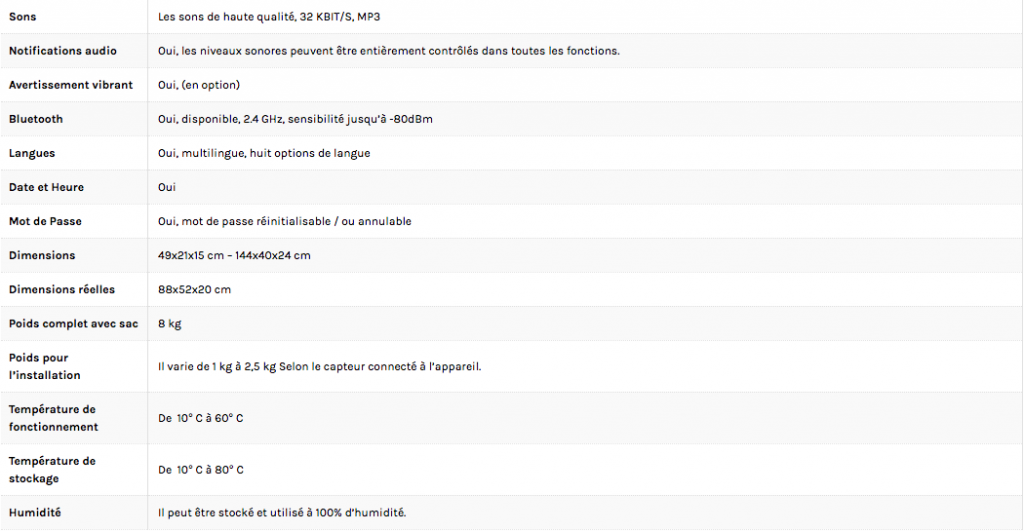Select the Humidité row label
This screenshot has height=532, width=1024.
coord(35,512)
